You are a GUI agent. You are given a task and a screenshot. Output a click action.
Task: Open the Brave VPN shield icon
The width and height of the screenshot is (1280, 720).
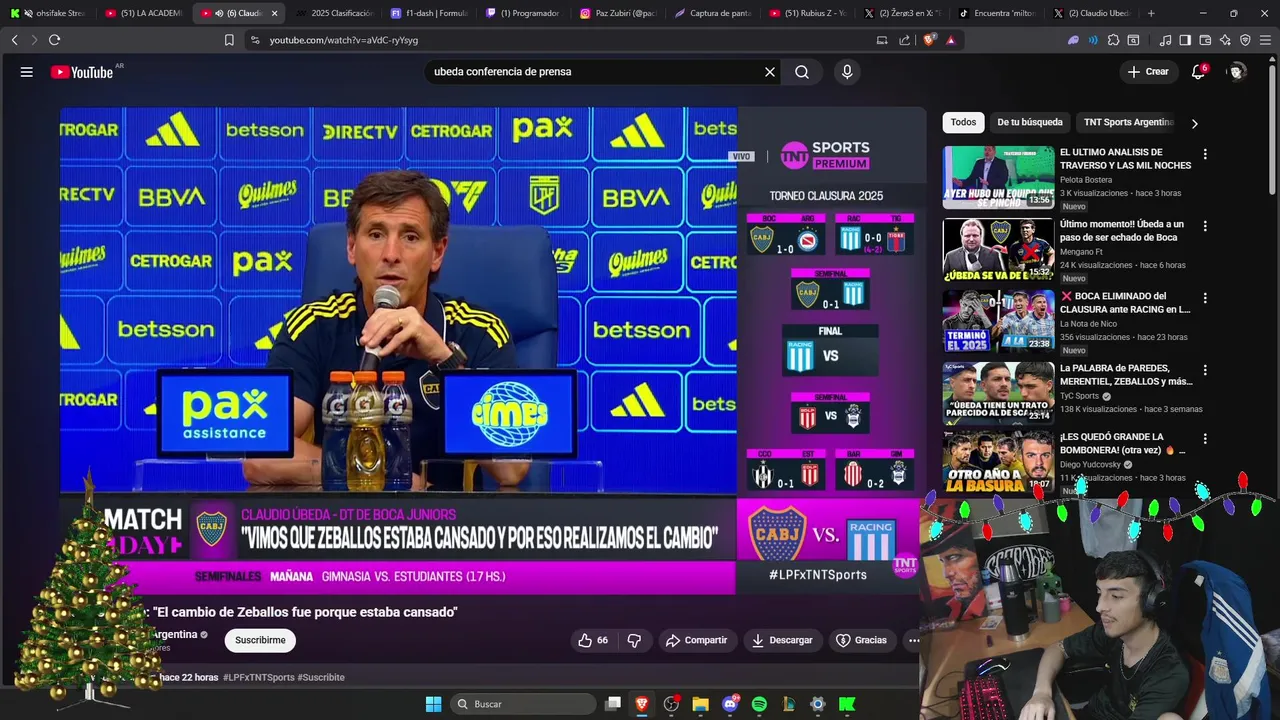click(1245, 40)
